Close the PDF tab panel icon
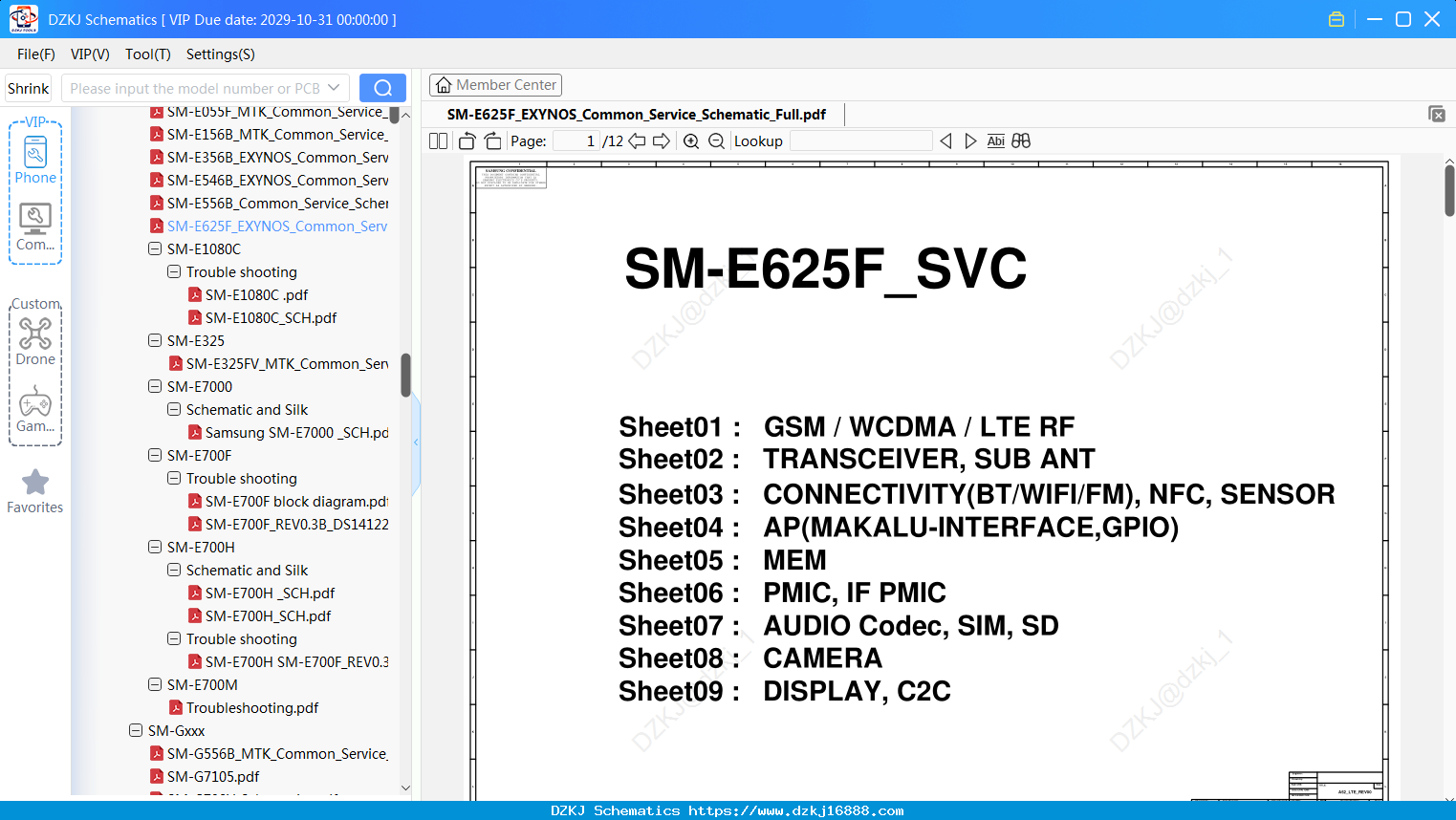Screen dimensions: 1456x820 point(1437,114)
